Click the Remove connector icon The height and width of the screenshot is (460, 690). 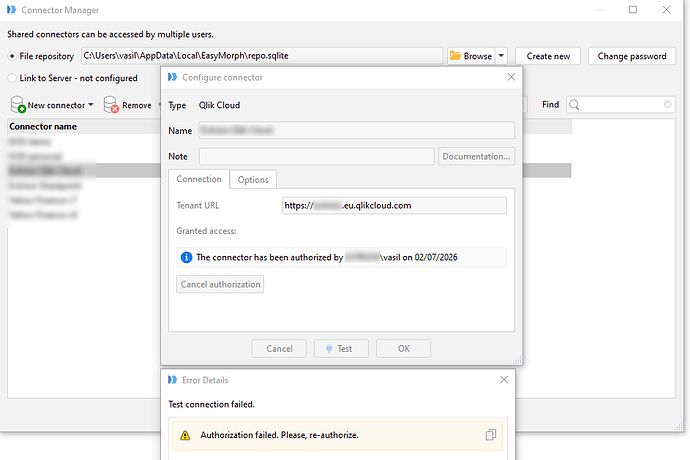point(111,105)
